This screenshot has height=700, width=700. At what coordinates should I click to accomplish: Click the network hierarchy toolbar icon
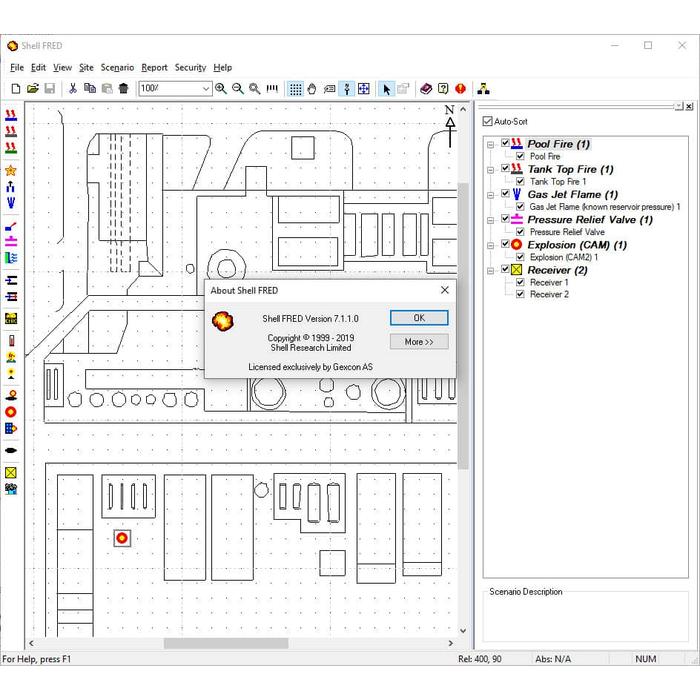[x=483, y=89]
